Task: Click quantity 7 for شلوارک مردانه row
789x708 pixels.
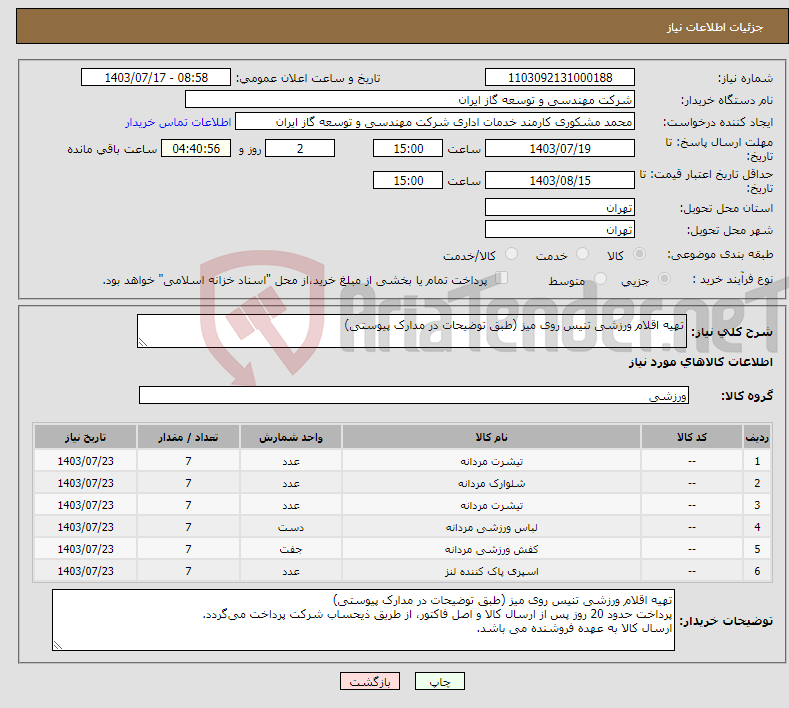Action: (188, 483)
